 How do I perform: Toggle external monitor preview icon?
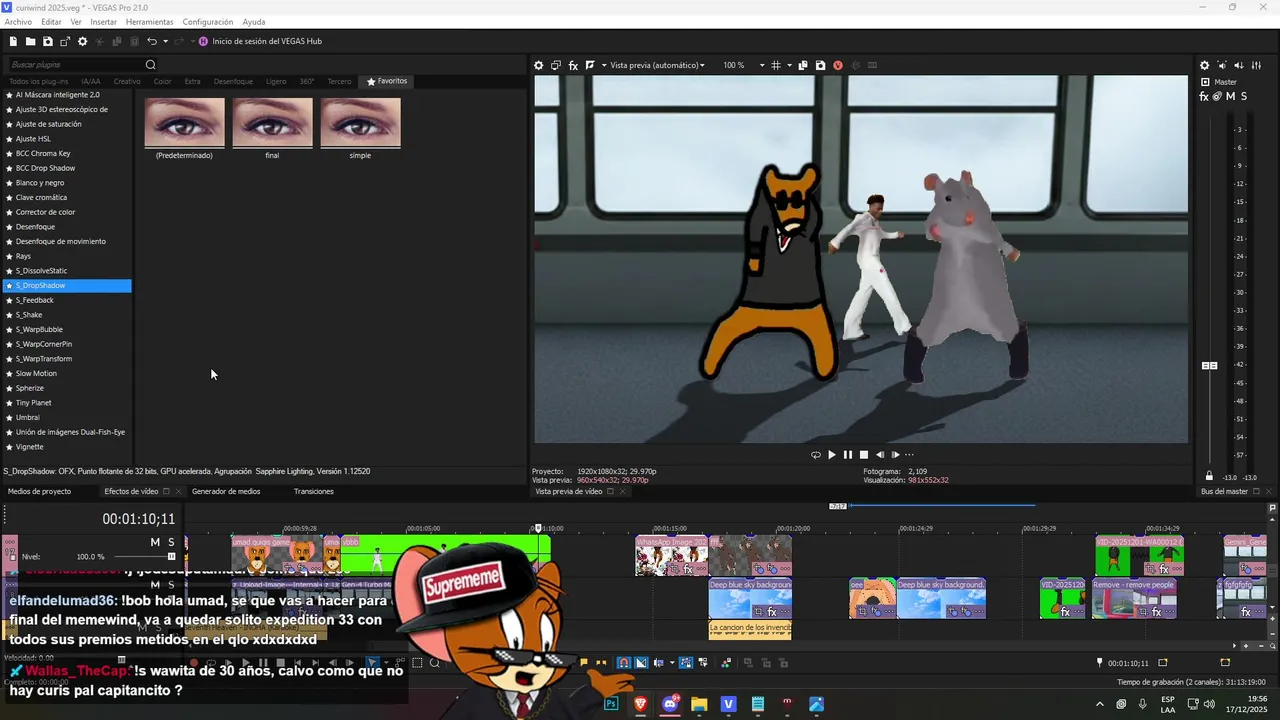(556, 65)
